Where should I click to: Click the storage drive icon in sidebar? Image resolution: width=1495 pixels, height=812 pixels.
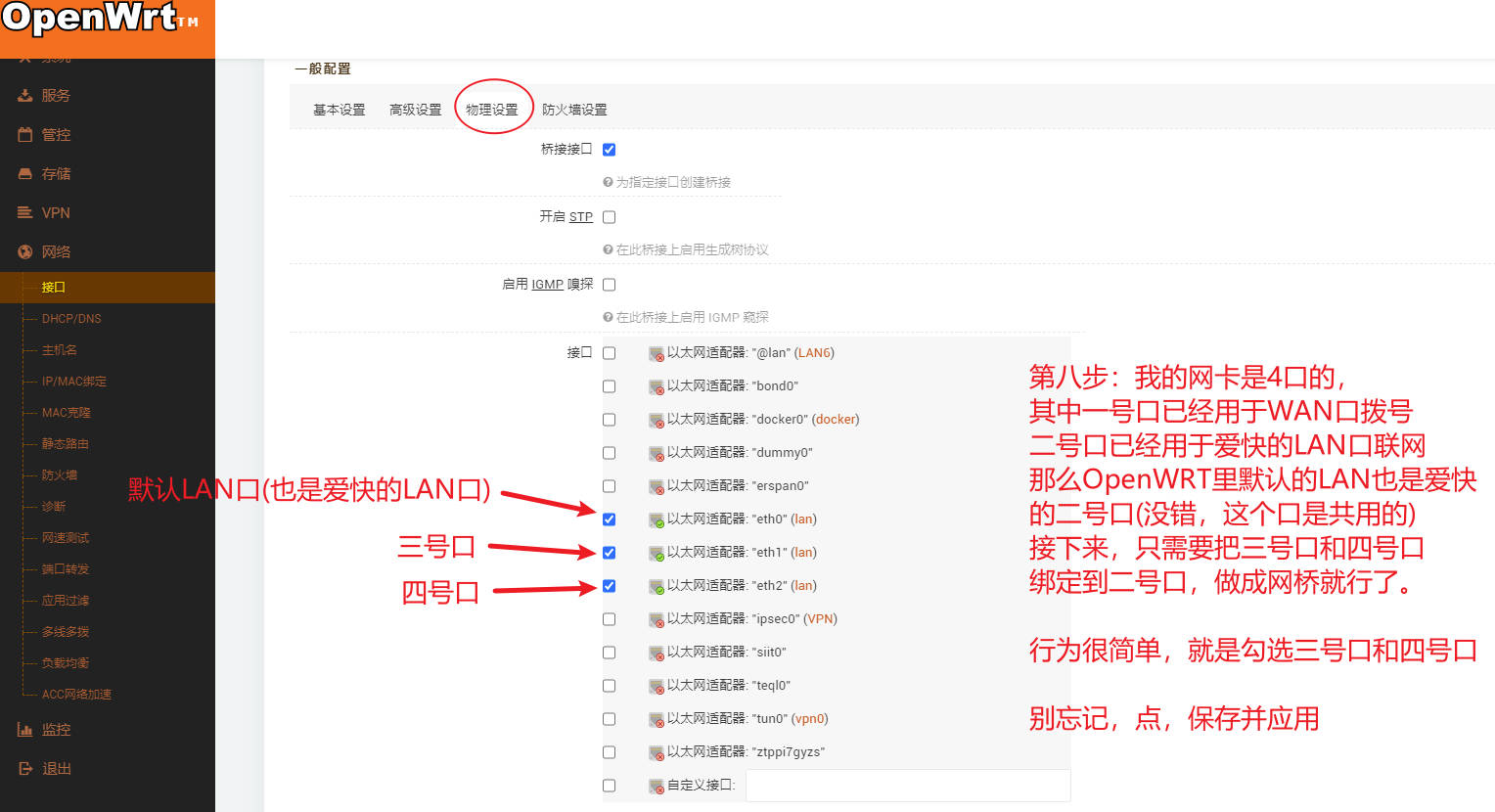25,174
